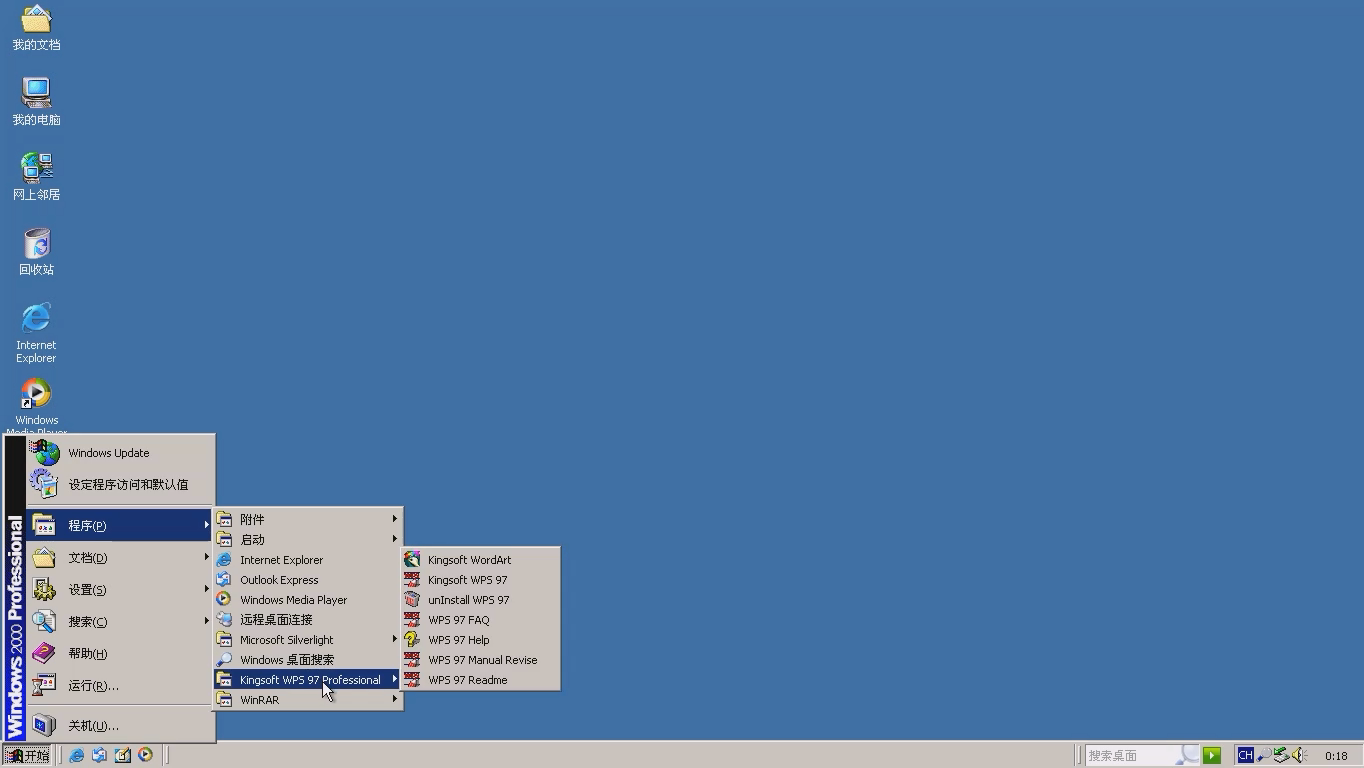
Task: Click the Show Desktop quick launch icon
Action: 122,755
